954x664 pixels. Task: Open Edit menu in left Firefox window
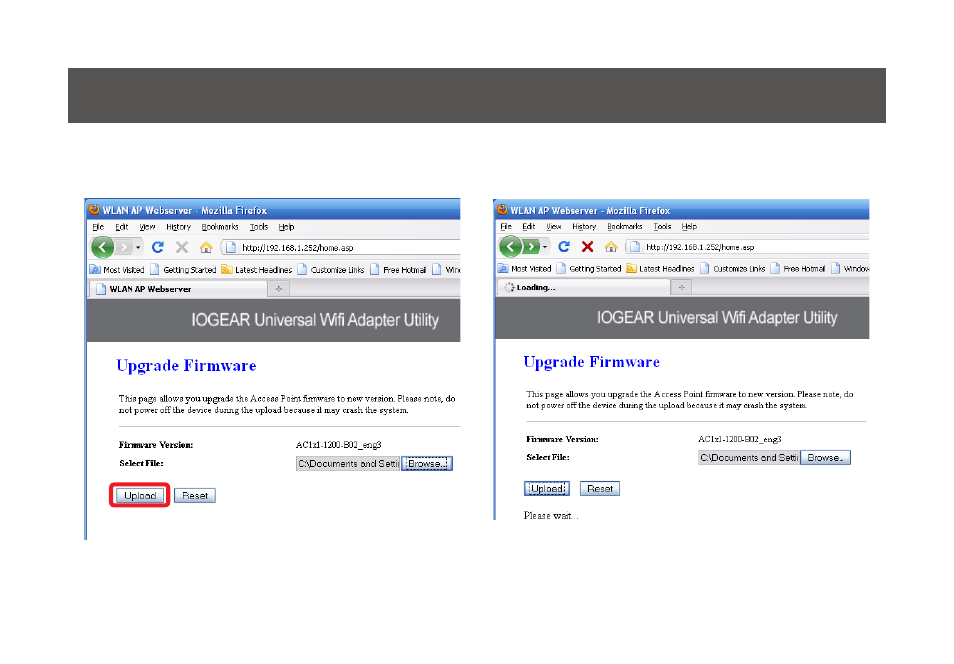(122, 227)
